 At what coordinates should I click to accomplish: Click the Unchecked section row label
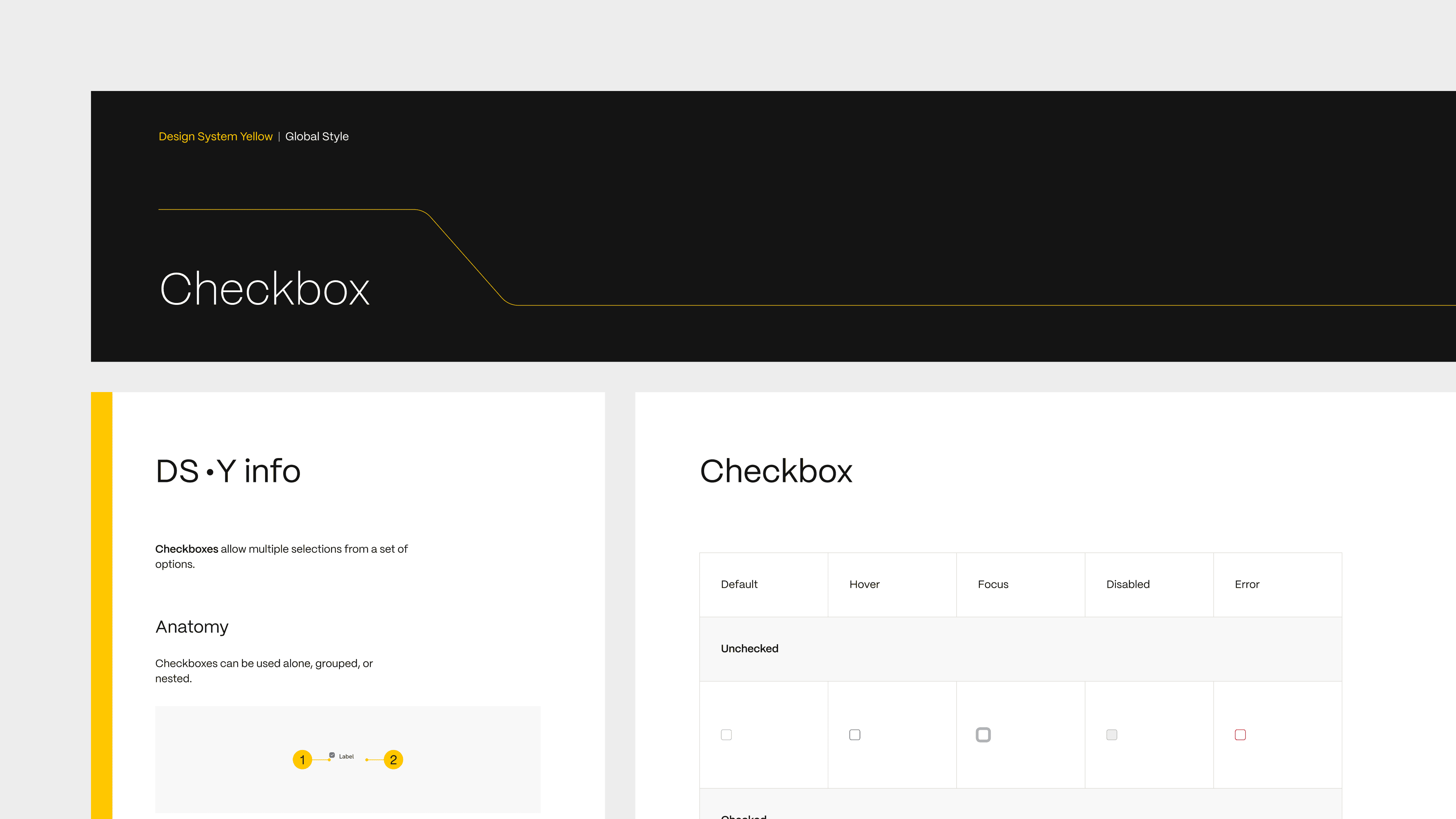[750, 649]
